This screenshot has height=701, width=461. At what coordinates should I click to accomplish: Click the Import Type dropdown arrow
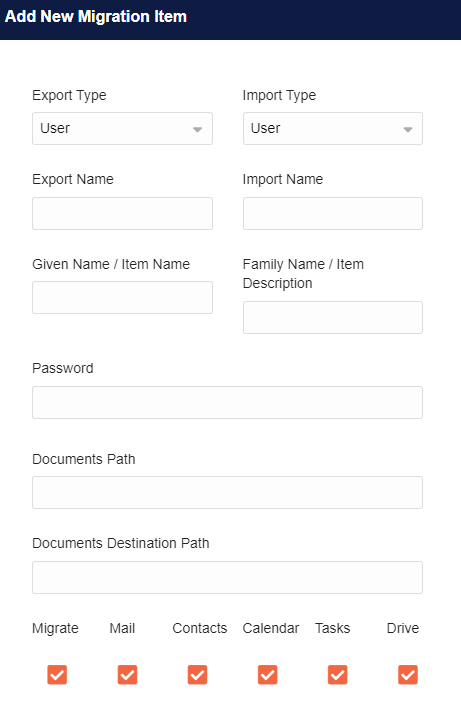(x=407, y=130)
